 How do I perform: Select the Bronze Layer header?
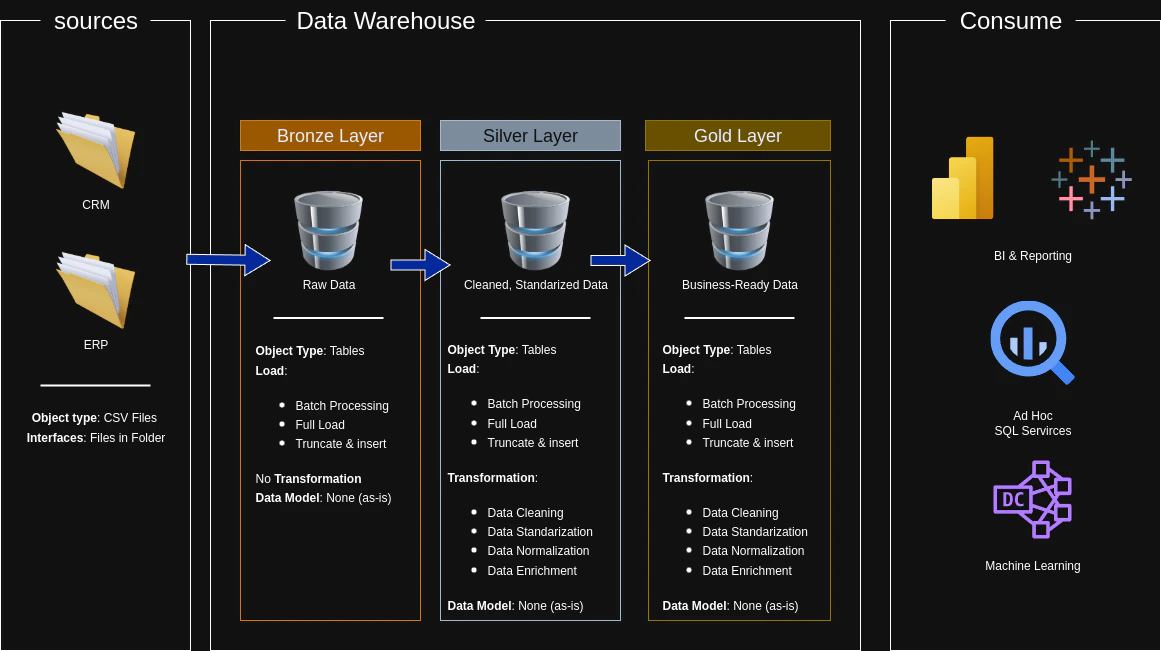point(330,135)
